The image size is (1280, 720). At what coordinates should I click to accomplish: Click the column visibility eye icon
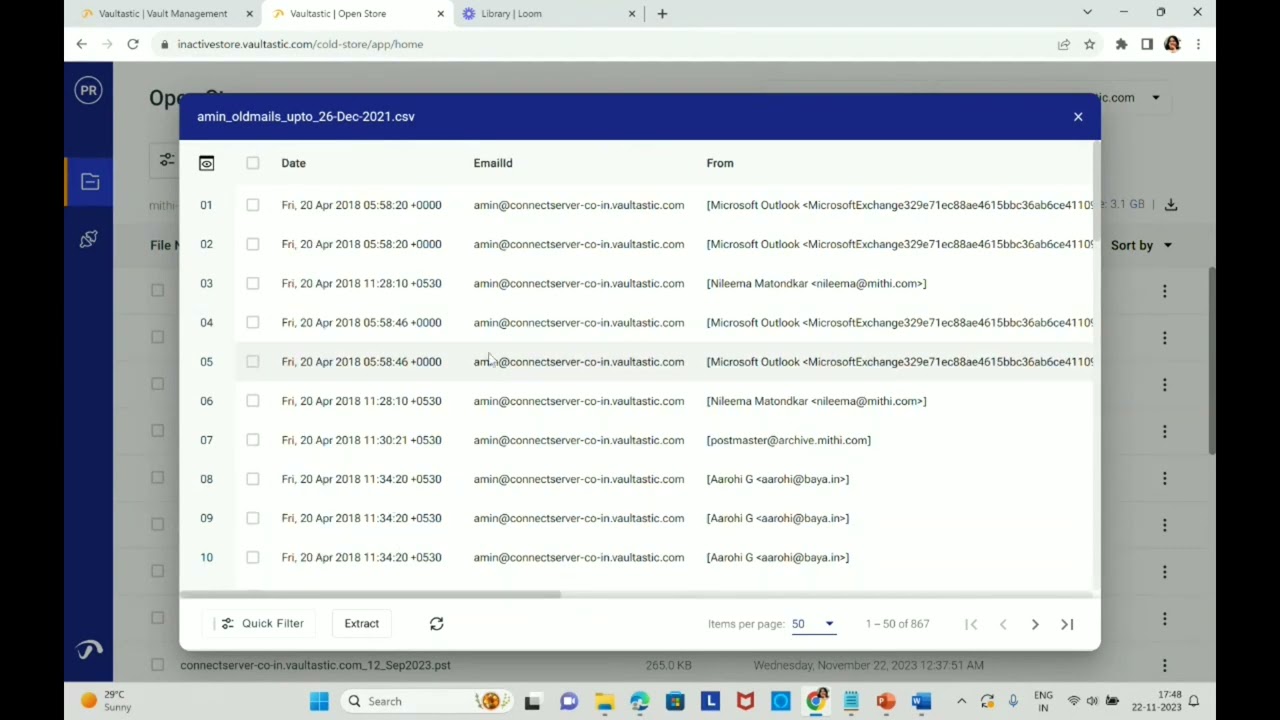[x=206, y=163]
